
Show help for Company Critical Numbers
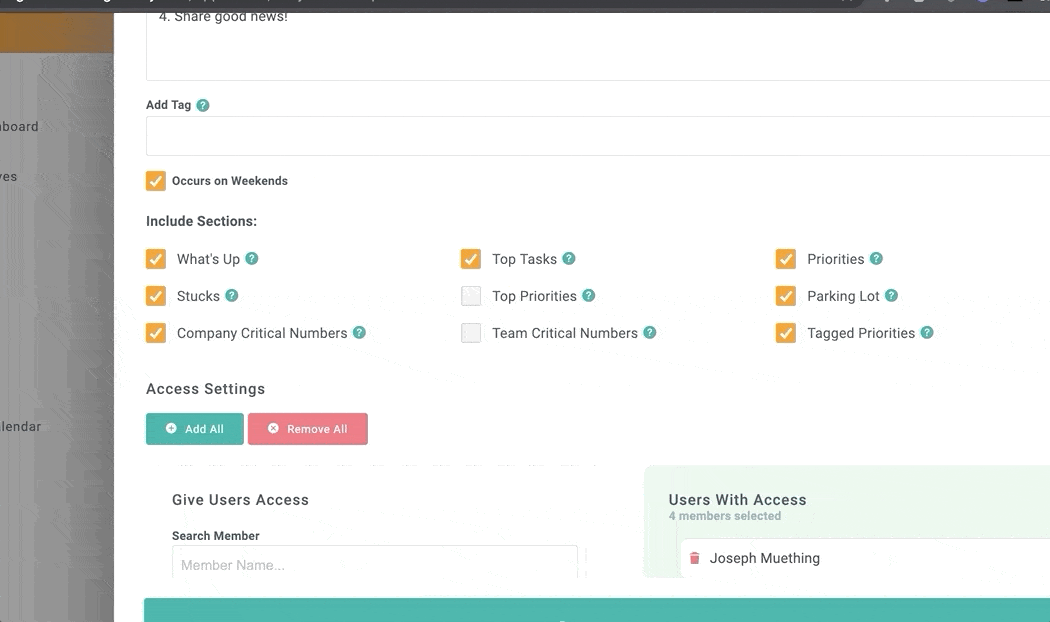(x=360, y=332)
